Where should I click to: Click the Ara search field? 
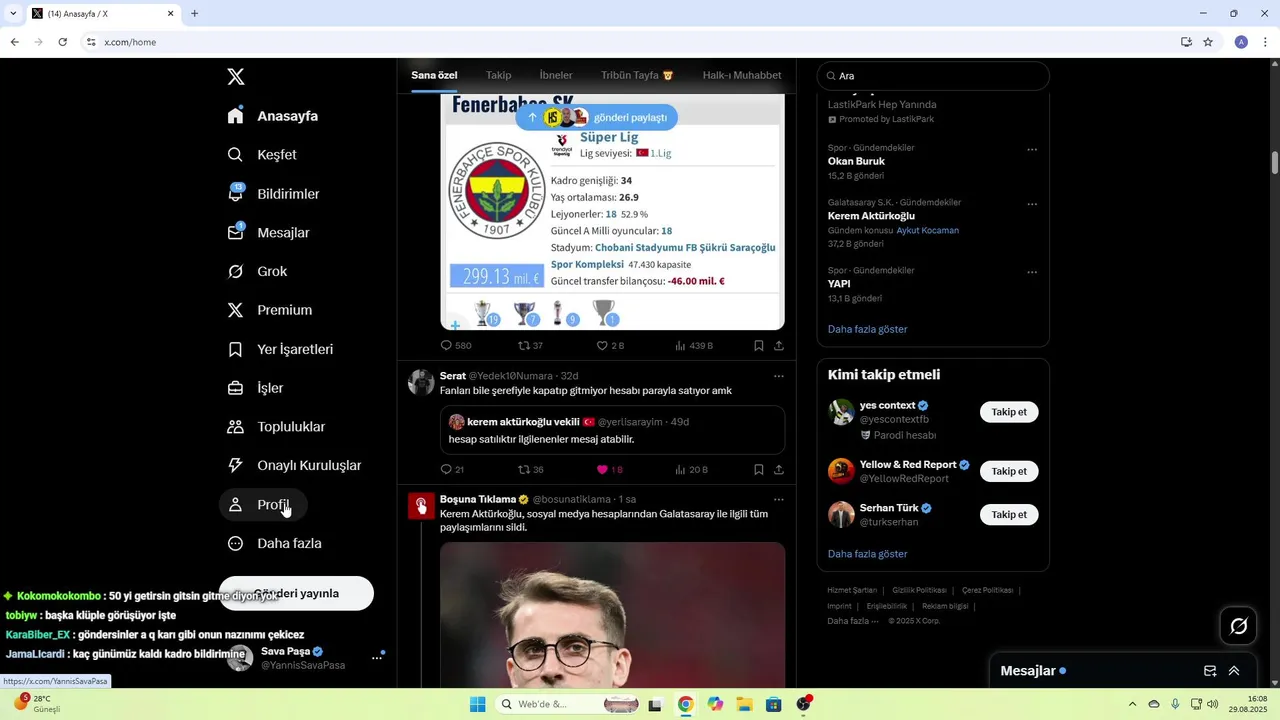(x=933, y=76)
